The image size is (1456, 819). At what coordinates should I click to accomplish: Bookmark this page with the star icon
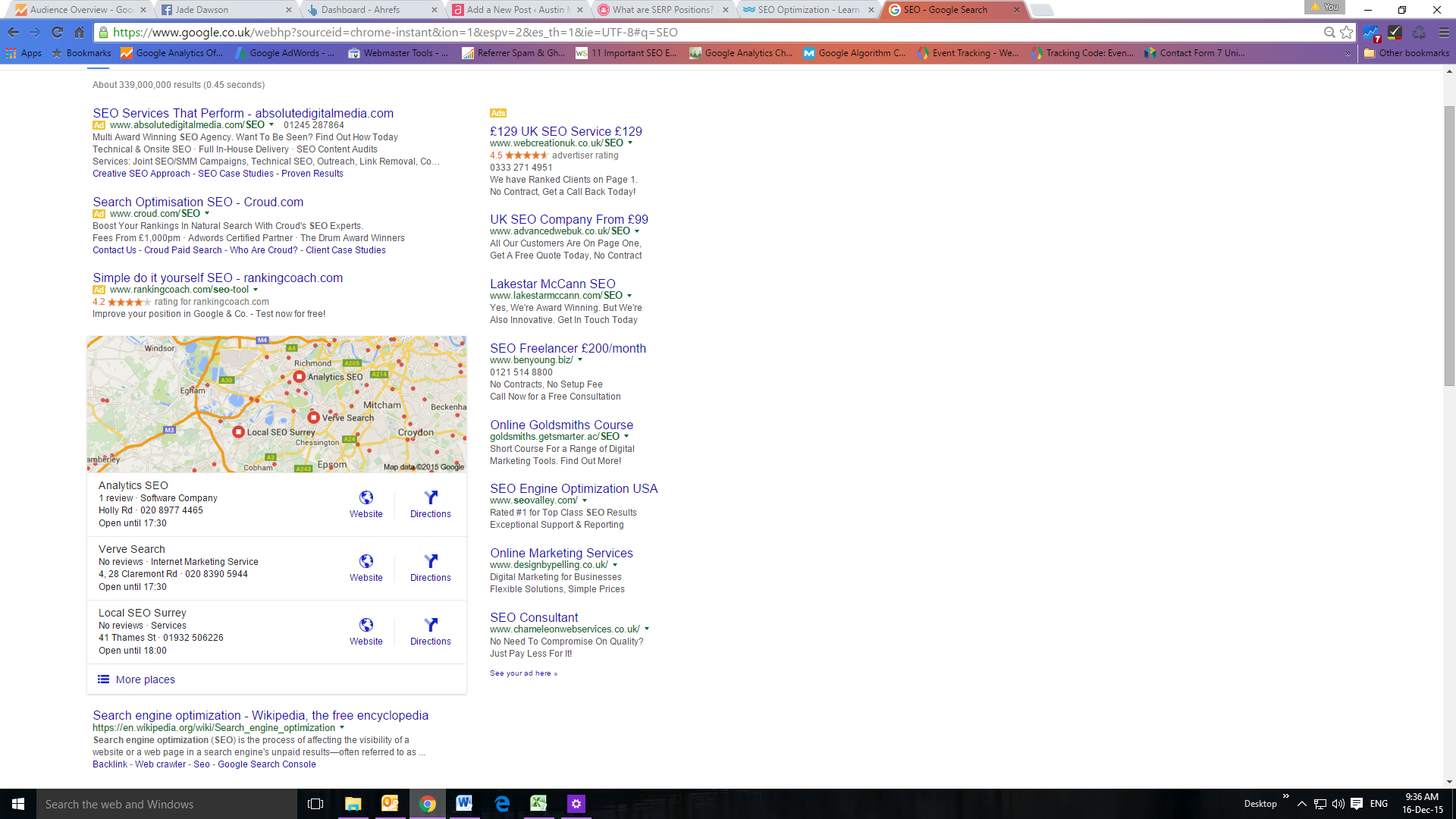click(1346, 33)
